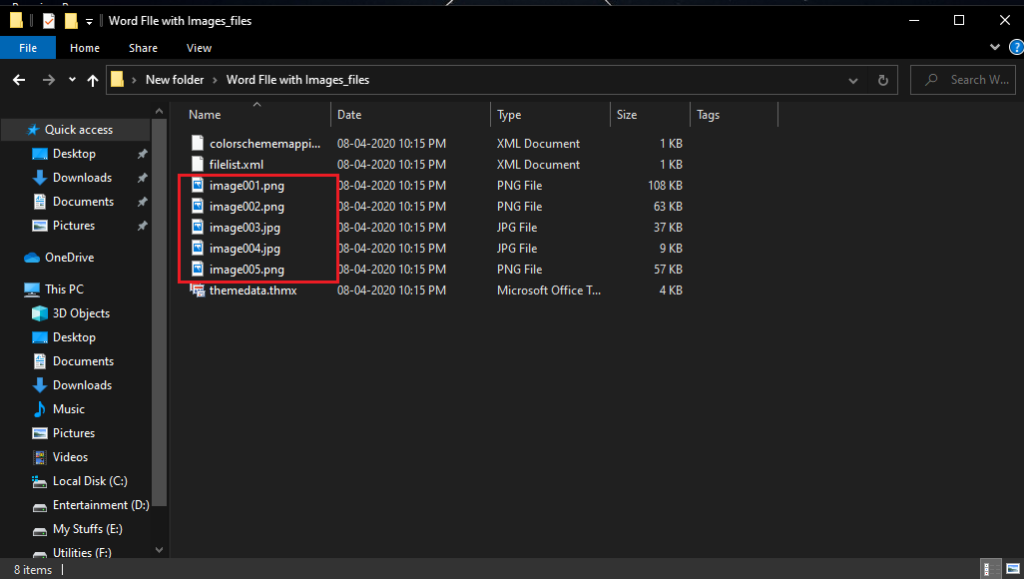Viewport: 1024px width, 579px height.
Task: Open the File menu
Action: [27, 47]
